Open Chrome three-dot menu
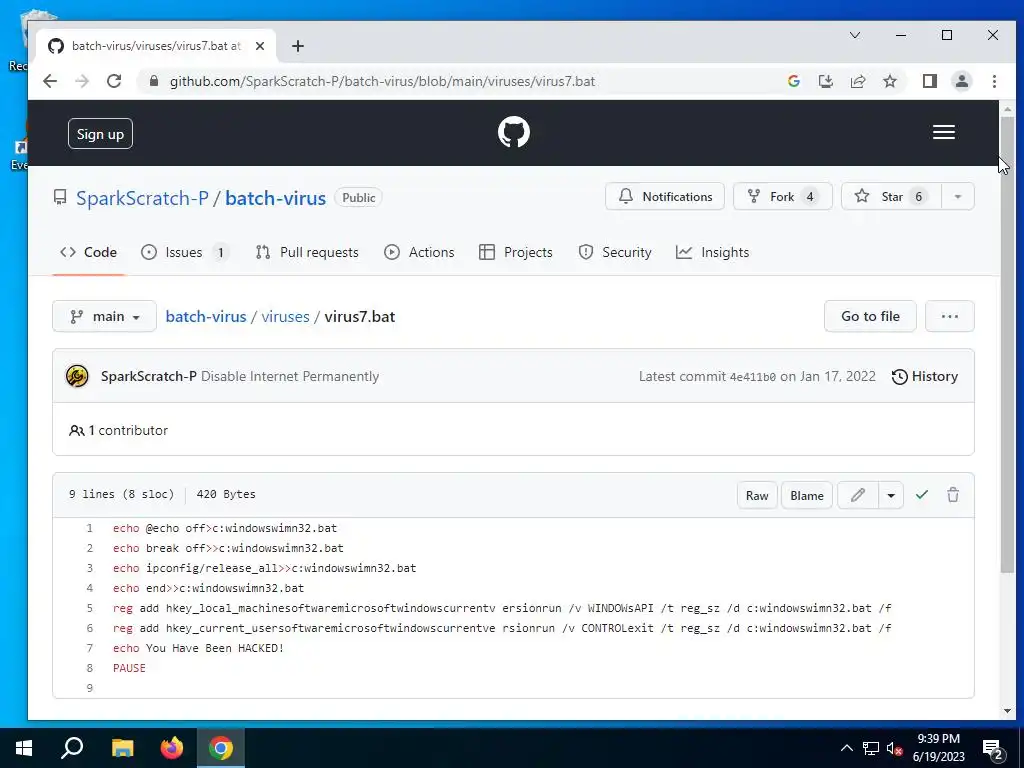 [x=994, y=82]
